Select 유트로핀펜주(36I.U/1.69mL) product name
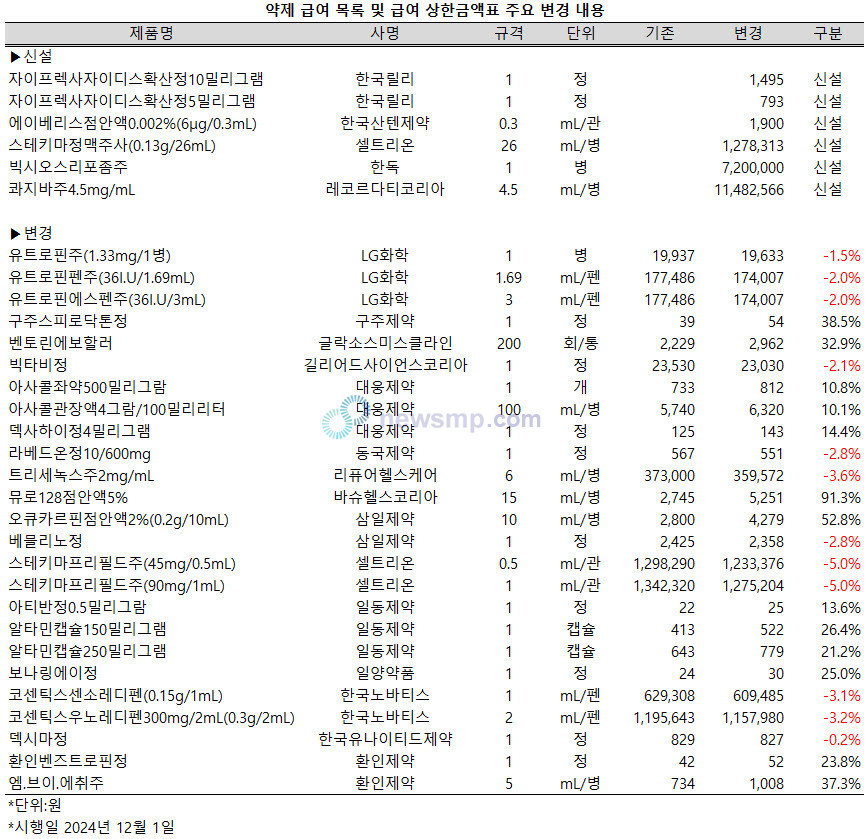 tap(101, 277)
